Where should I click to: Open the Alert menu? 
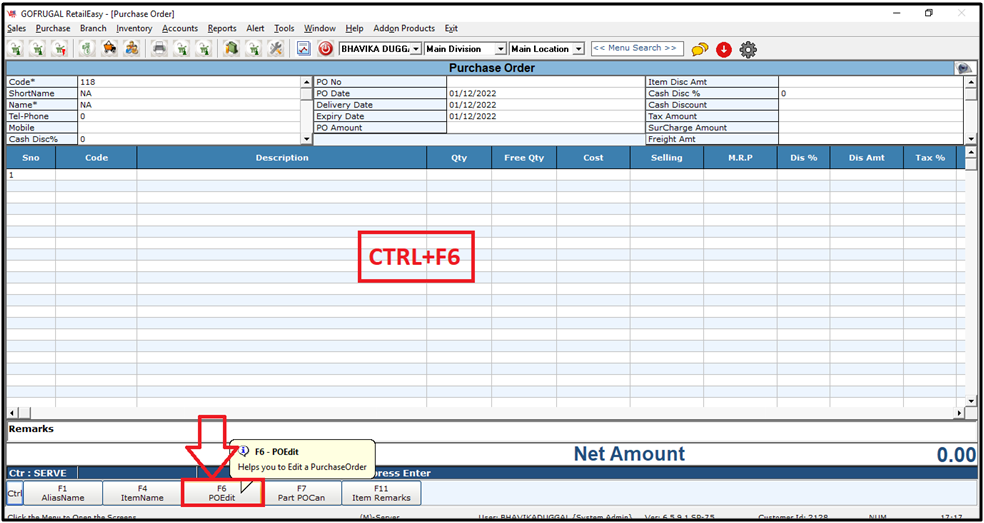(x=255, y=28)
